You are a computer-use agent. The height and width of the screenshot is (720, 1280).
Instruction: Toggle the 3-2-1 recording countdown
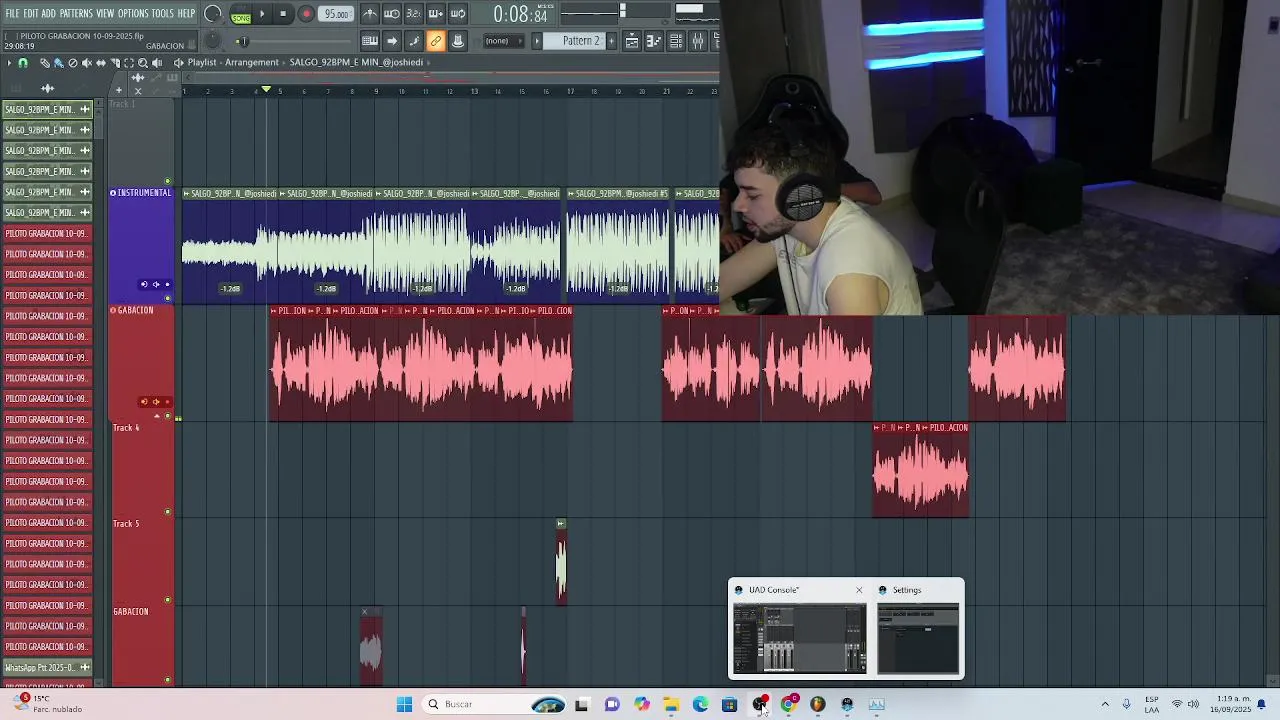pos(414,14)
